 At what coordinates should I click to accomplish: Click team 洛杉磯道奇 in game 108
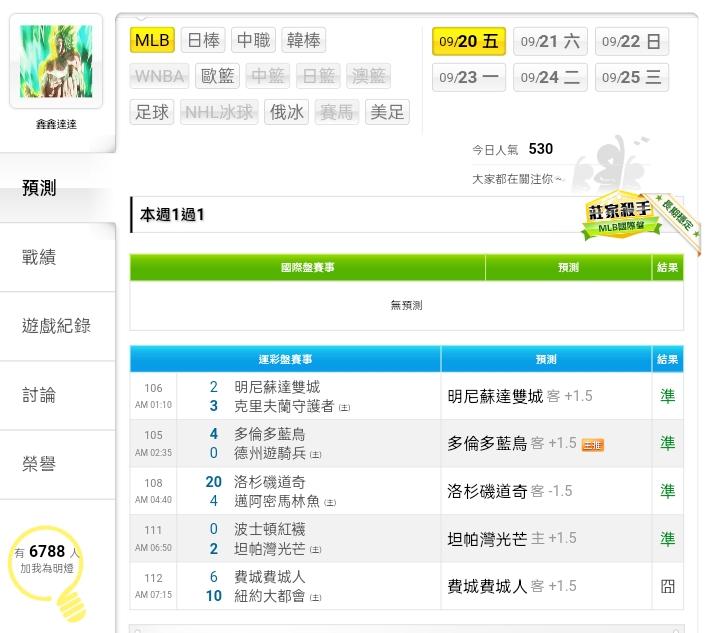click(x=270, y=482)
